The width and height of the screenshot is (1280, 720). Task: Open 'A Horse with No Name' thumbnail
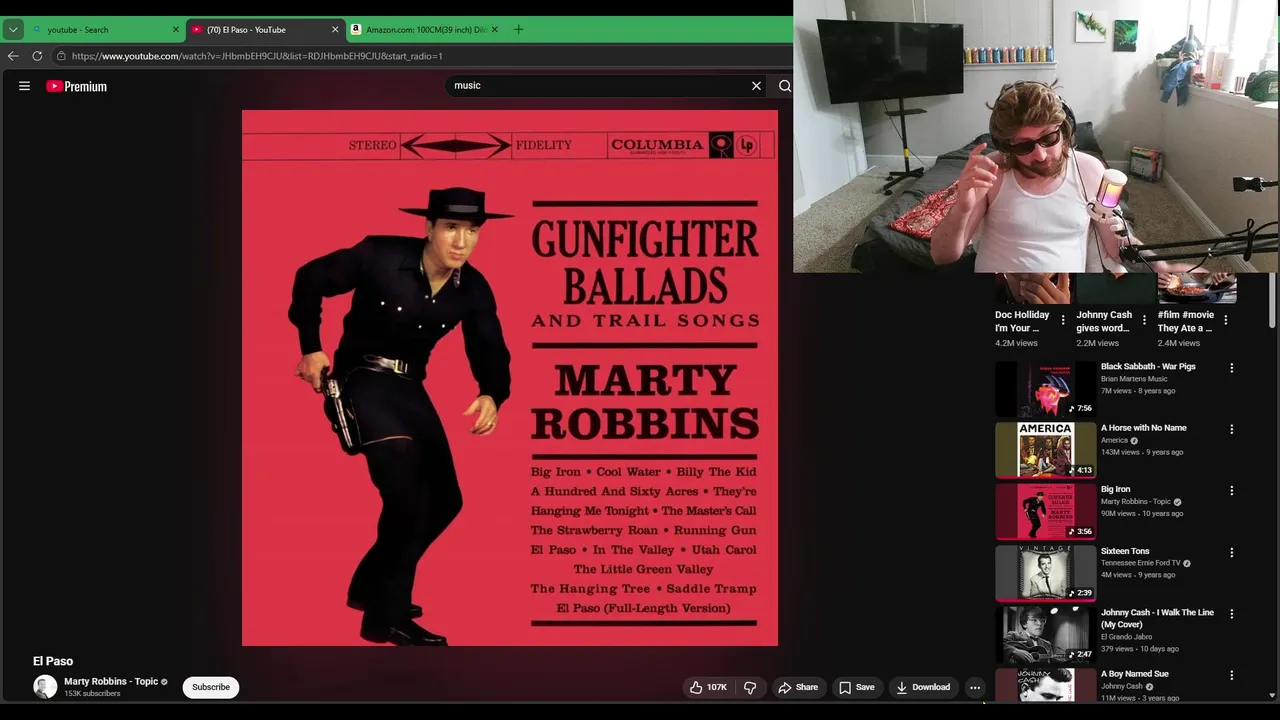(x=1045, y=450)
